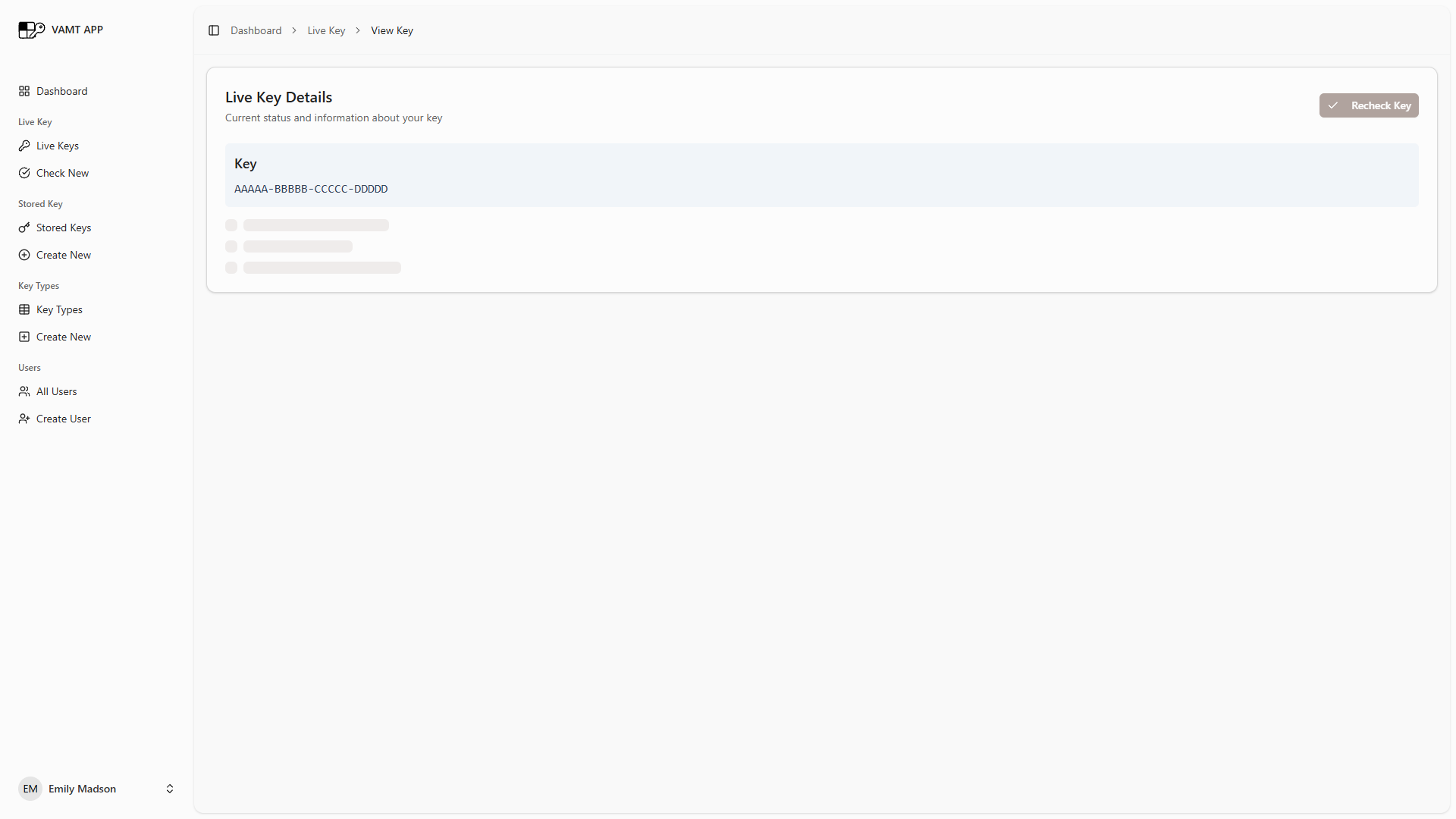Click the Key Types table icon

[24, 309]
